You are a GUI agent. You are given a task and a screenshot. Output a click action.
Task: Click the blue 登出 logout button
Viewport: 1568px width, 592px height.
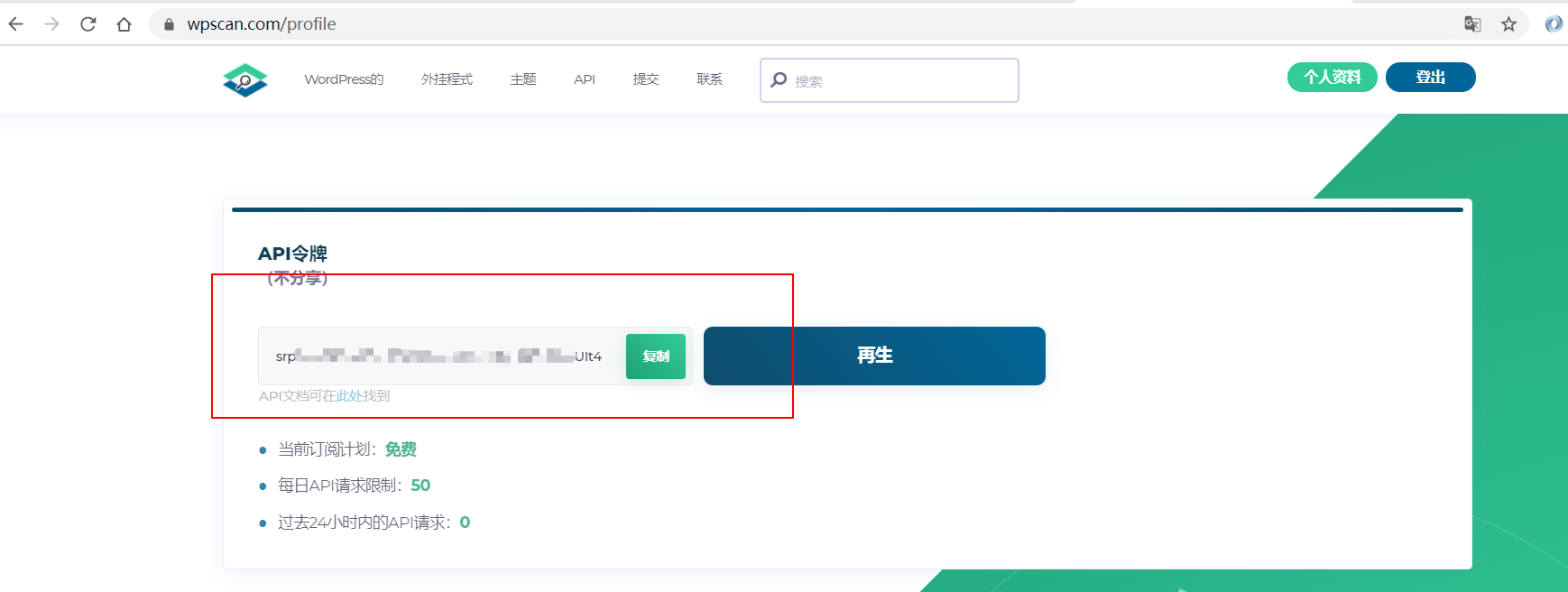point(1431,77)
